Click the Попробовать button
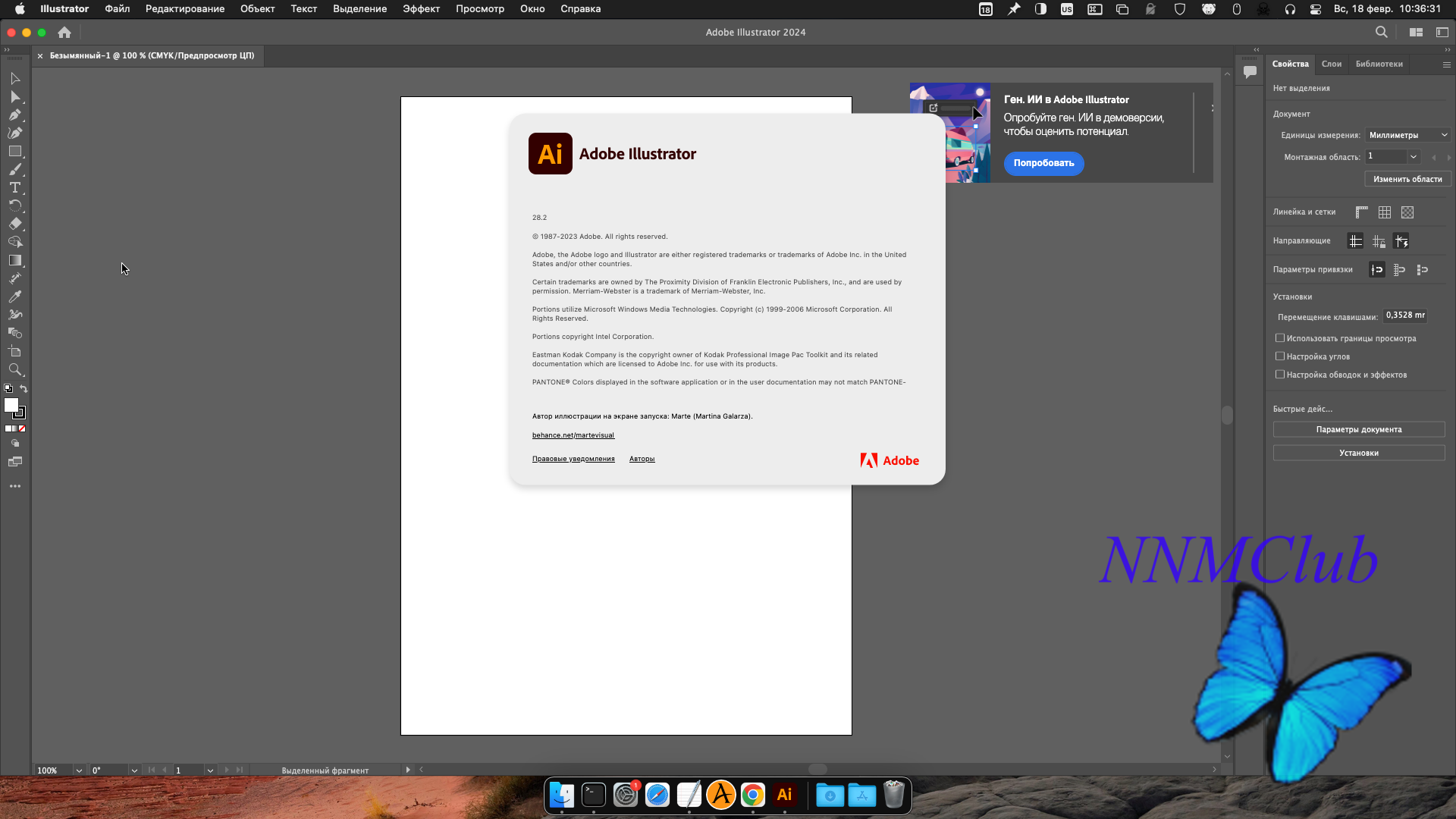Screen dimensions: 1456x819 click(x=1043, y=163)
